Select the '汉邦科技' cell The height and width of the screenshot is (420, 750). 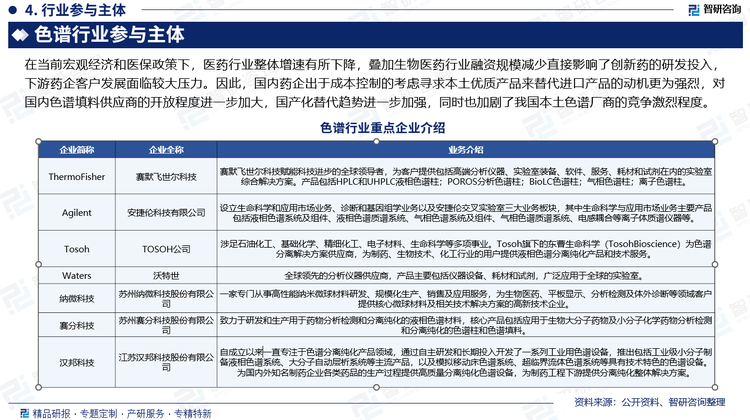coord(77,362)
